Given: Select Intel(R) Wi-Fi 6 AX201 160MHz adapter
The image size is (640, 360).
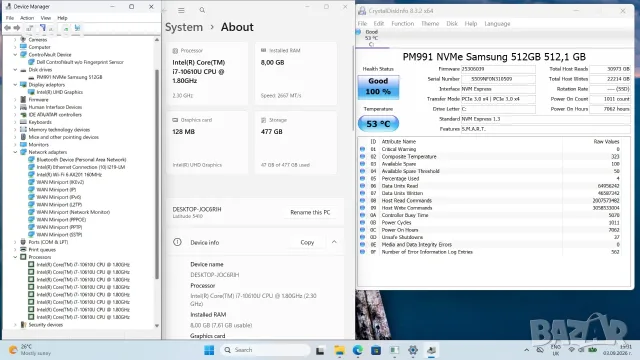Looking at the screenshot, I should [69, 174].
